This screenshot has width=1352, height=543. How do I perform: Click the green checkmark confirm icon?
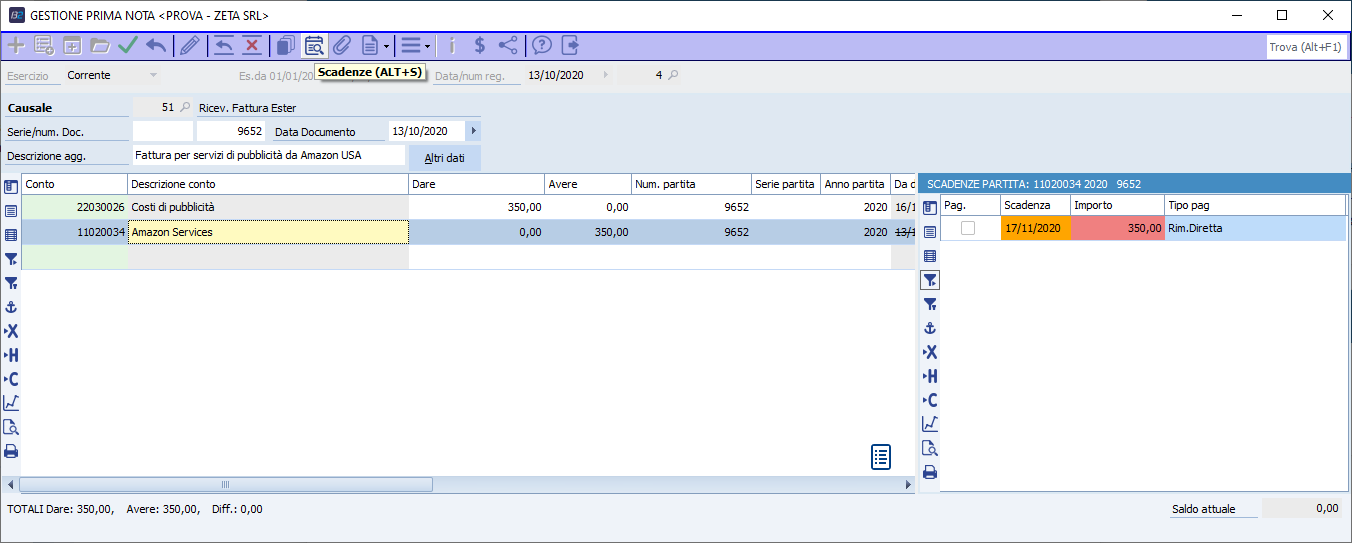pyautogui.click(x=128, y=45)
